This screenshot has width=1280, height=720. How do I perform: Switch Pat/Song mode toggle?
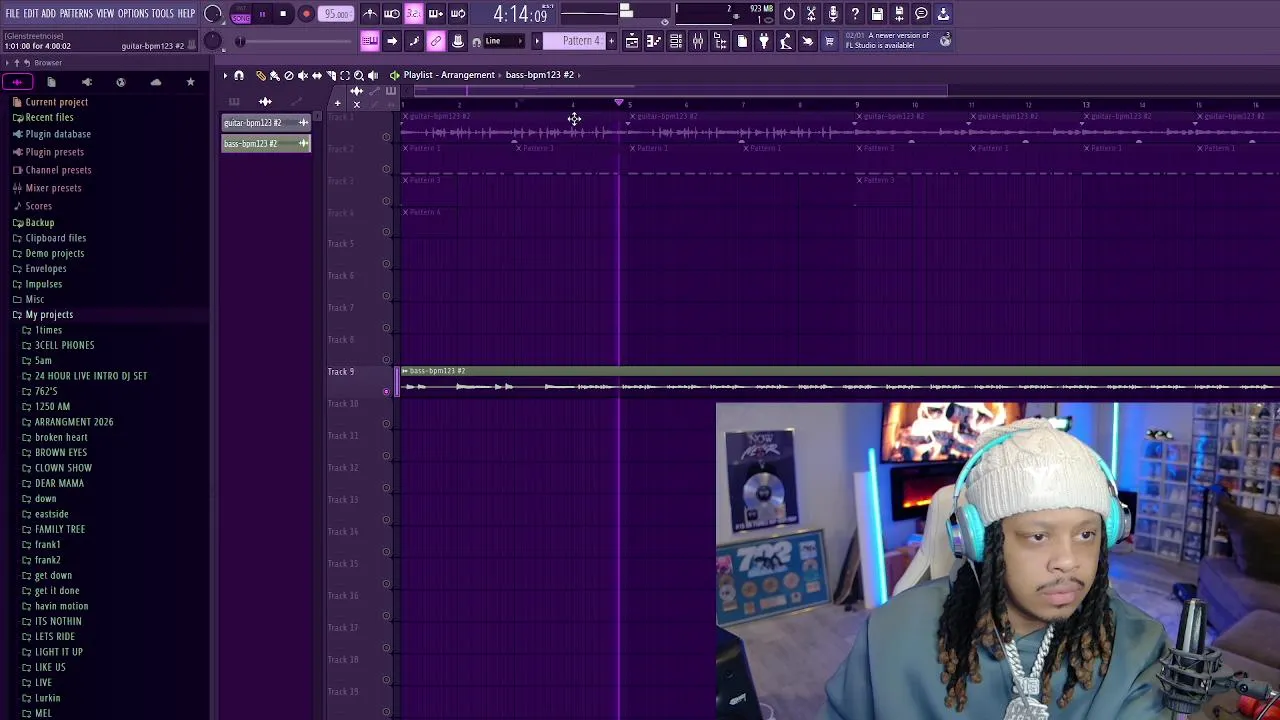(x=241, y=14)
